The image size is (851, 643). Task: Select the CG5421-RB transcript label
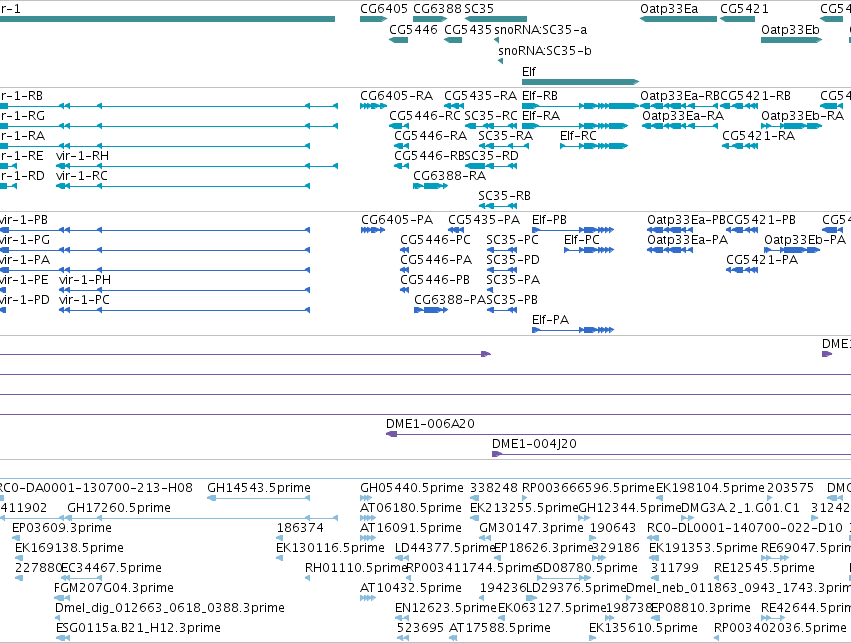755,96
